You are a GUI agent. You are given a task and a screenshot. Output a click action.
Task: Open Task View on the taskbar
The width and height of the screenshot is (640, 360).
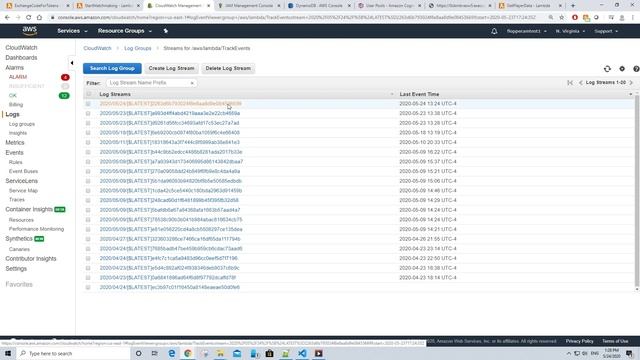coord(155,353)
